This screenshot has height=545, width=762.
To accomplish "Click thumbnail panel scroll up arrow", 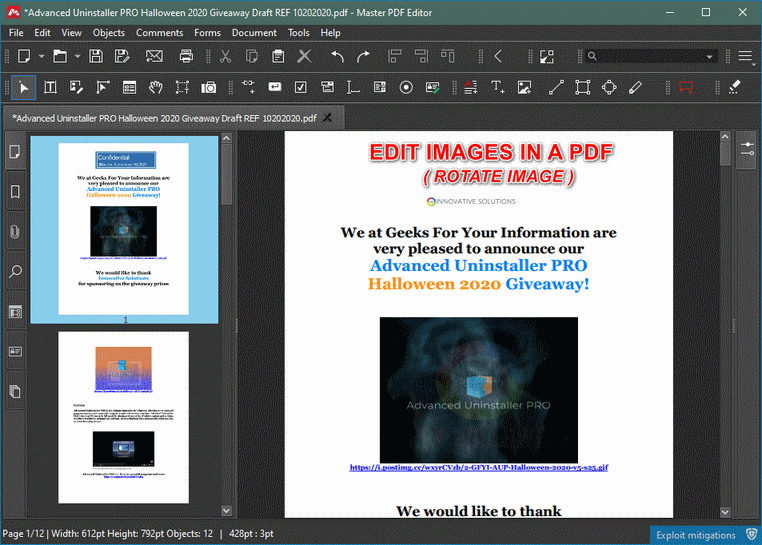I will 226,138.
